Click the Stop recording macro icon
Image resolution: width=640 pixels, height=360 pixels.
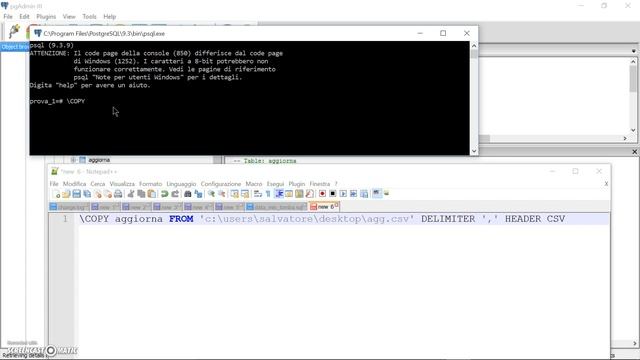click(x=333, y=194)
